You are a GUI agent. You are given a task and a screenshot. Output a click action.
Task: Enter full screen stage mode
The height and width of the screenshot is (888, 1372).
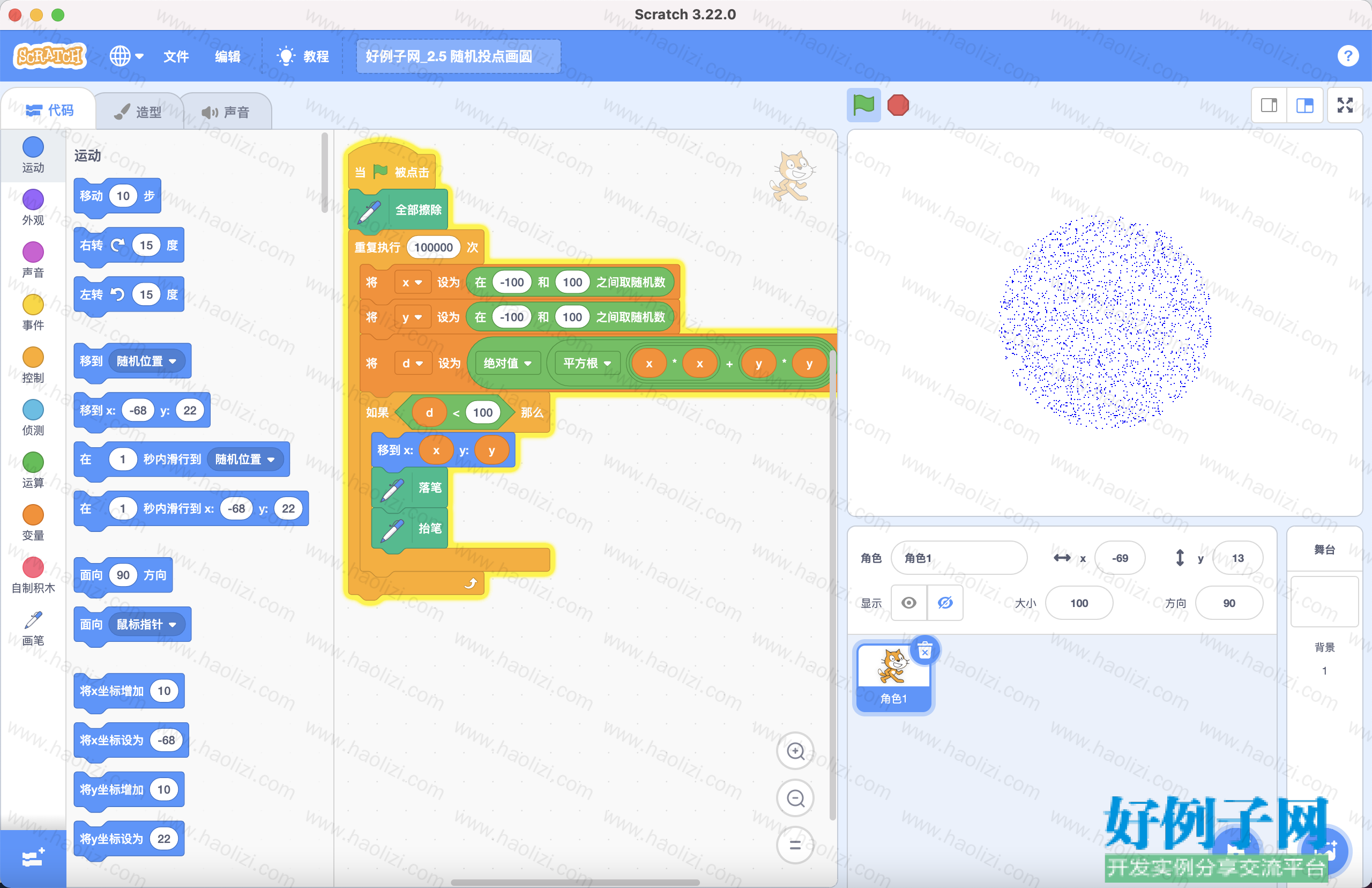click(x=1345, y=105)
